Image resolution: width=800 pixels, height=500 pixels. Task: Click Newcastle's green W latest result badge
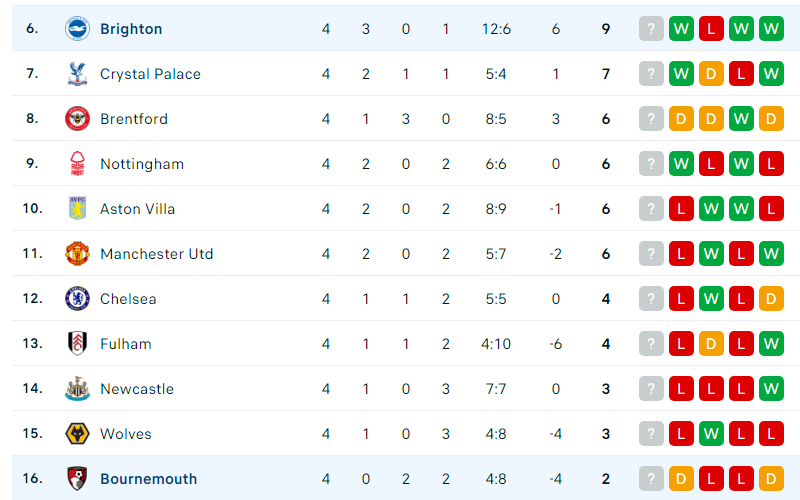771,389
